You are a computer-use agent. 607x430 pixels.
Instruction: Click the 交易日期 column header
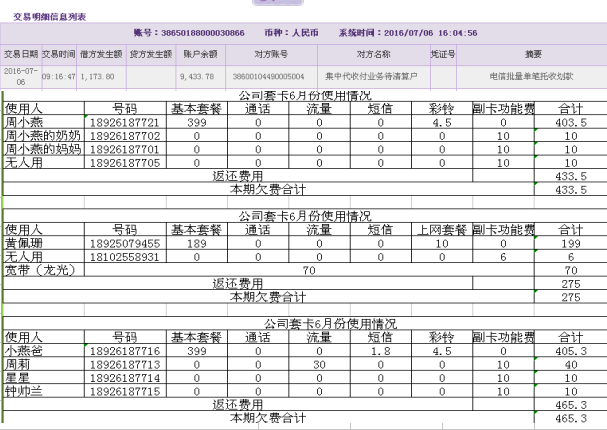point(20,53)
